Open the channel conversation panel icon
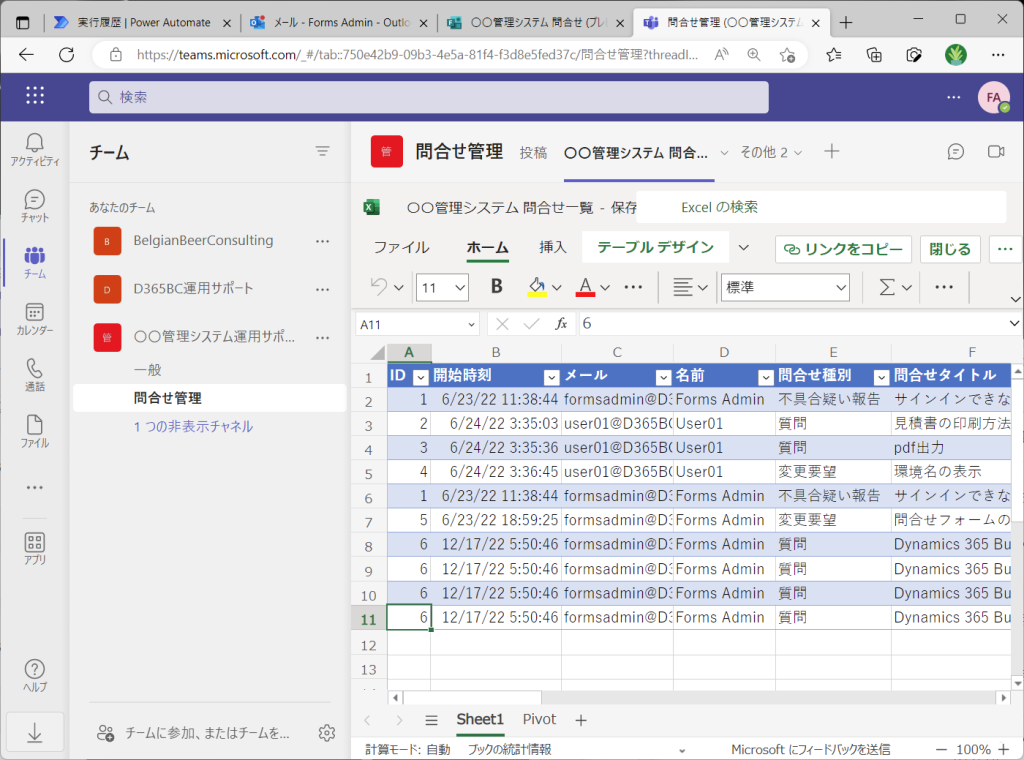Screen dimensions: 1024x760 click(x=955, y=152)
